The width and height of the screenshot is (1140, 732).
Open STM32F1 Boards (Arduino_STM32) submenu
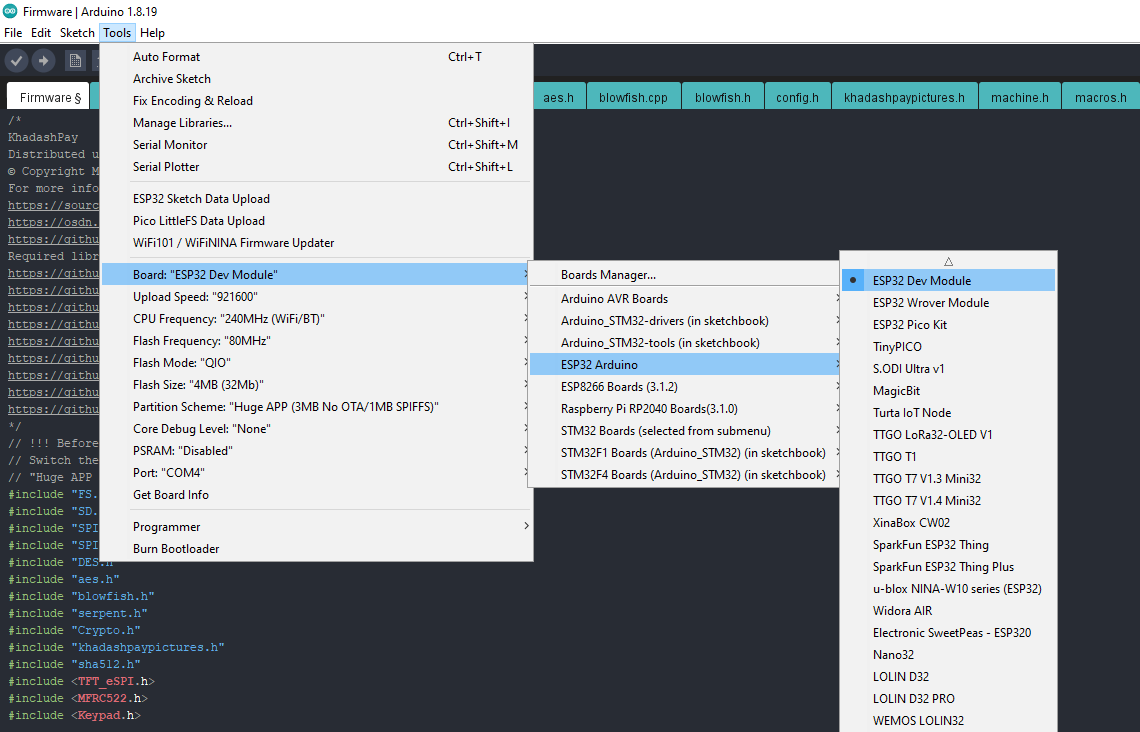[x=685, y=453]
